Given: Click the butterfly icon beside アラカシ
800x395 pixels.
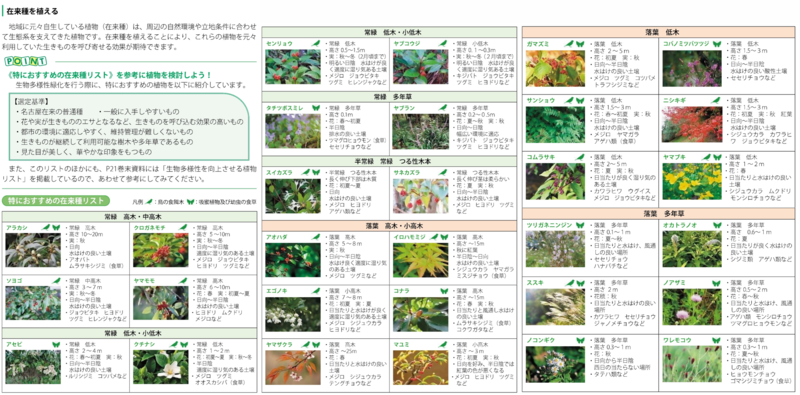Looking at the screenshot, I should click(56, 227).
